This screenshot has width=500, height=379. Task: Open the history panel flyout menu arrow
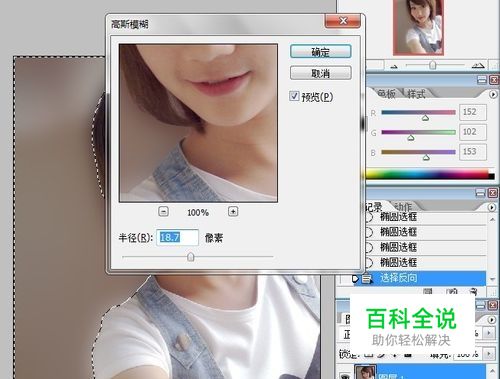click(492, 207)
